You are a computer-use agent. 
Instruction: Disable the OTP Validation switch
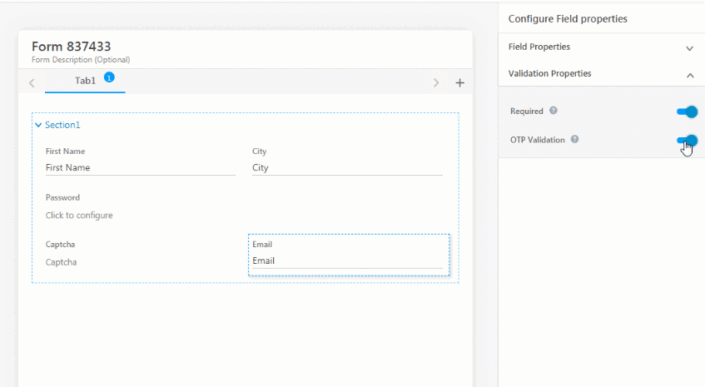pyautogui.click(x=687, y=140)
